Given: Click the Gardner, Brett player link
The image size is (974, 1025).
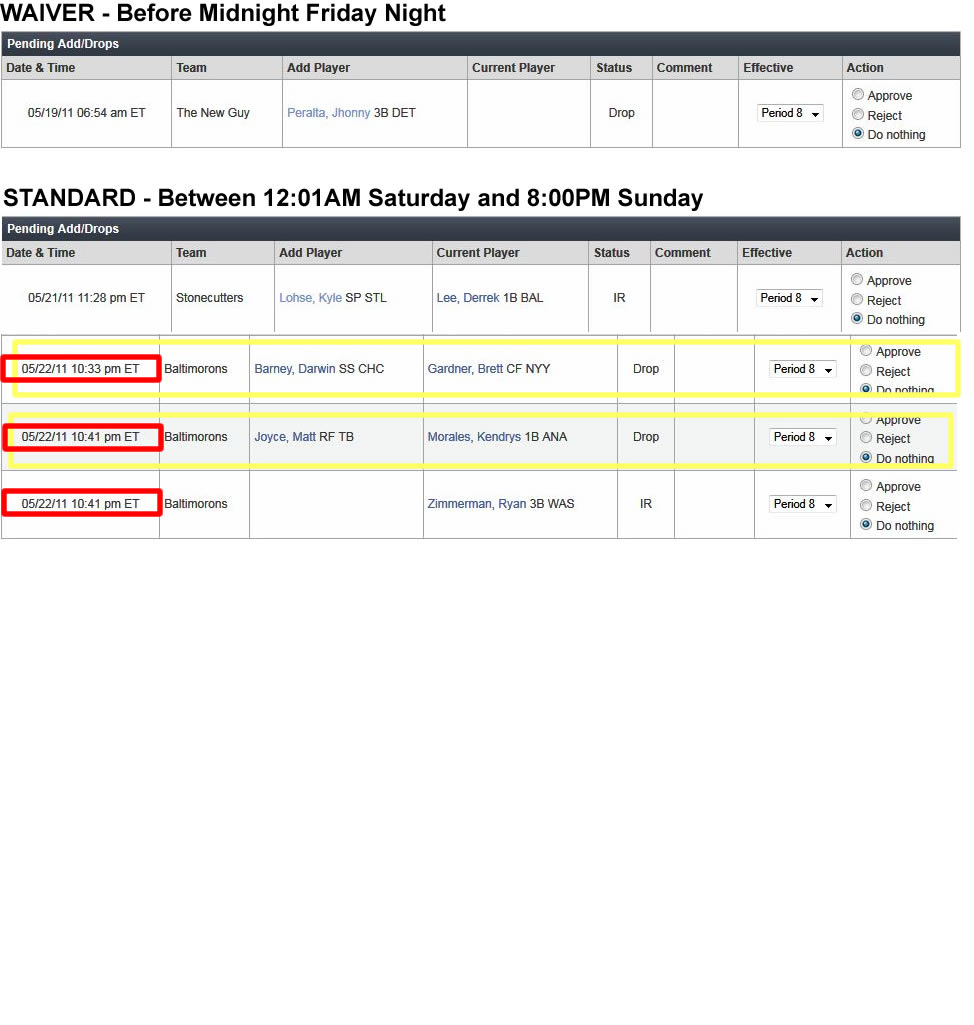Looking at the screenshot, I should tap(465, 369).
